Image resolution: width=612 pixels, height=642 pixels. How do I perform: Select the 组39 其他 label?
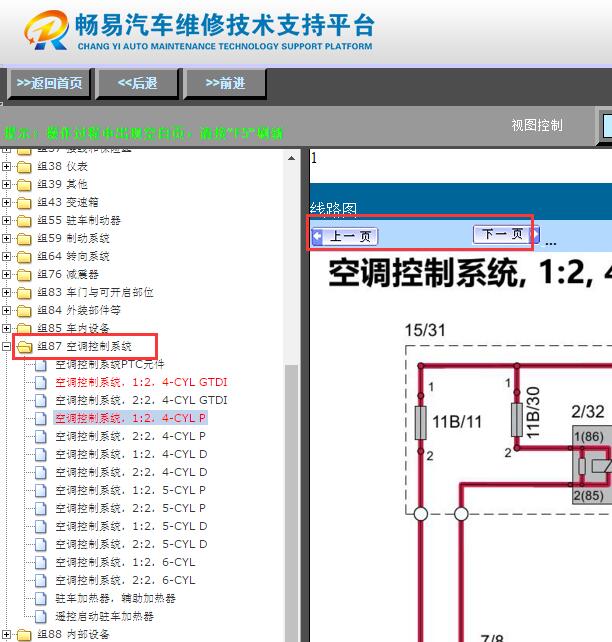[x=62, y=184]
